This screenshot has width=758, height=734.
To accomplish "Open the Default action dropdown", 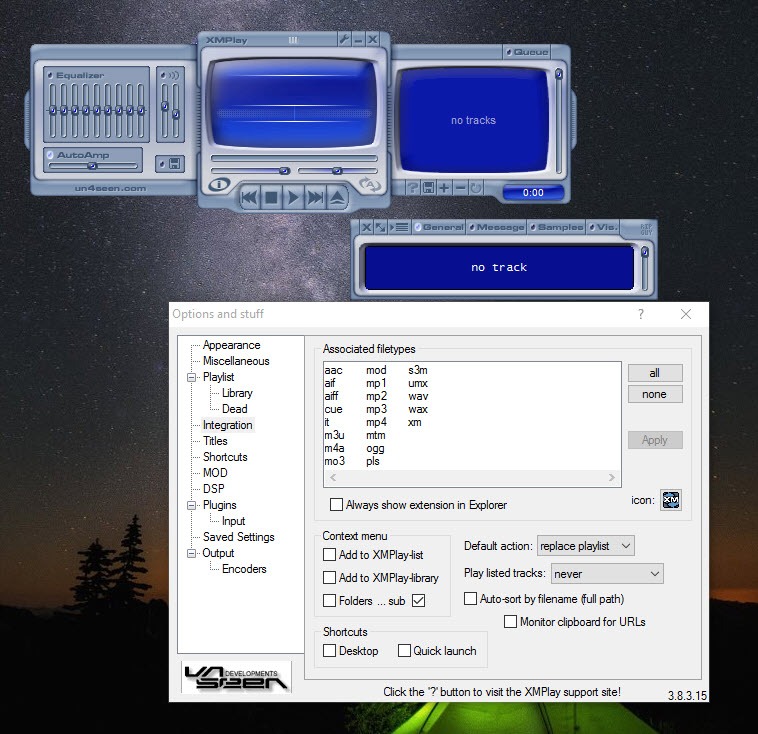I will click(x=585, y=546).
